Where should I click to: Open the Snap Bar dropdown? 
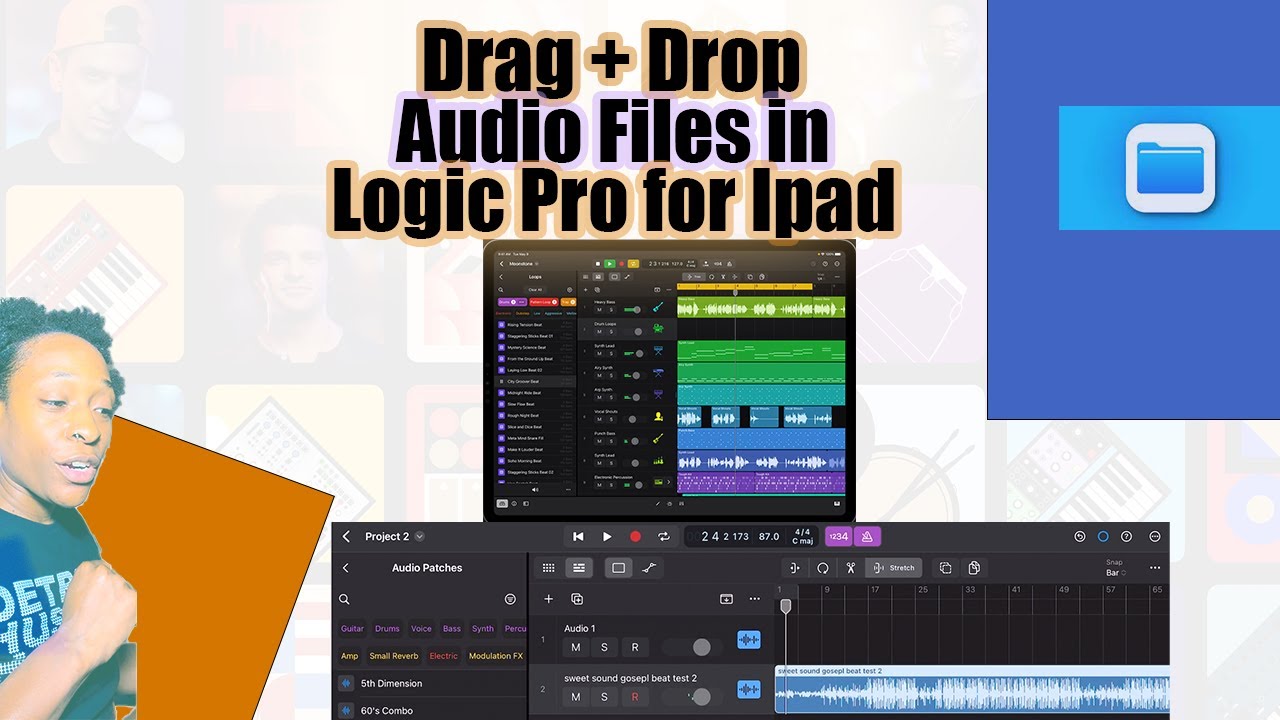click(1115, 568)
